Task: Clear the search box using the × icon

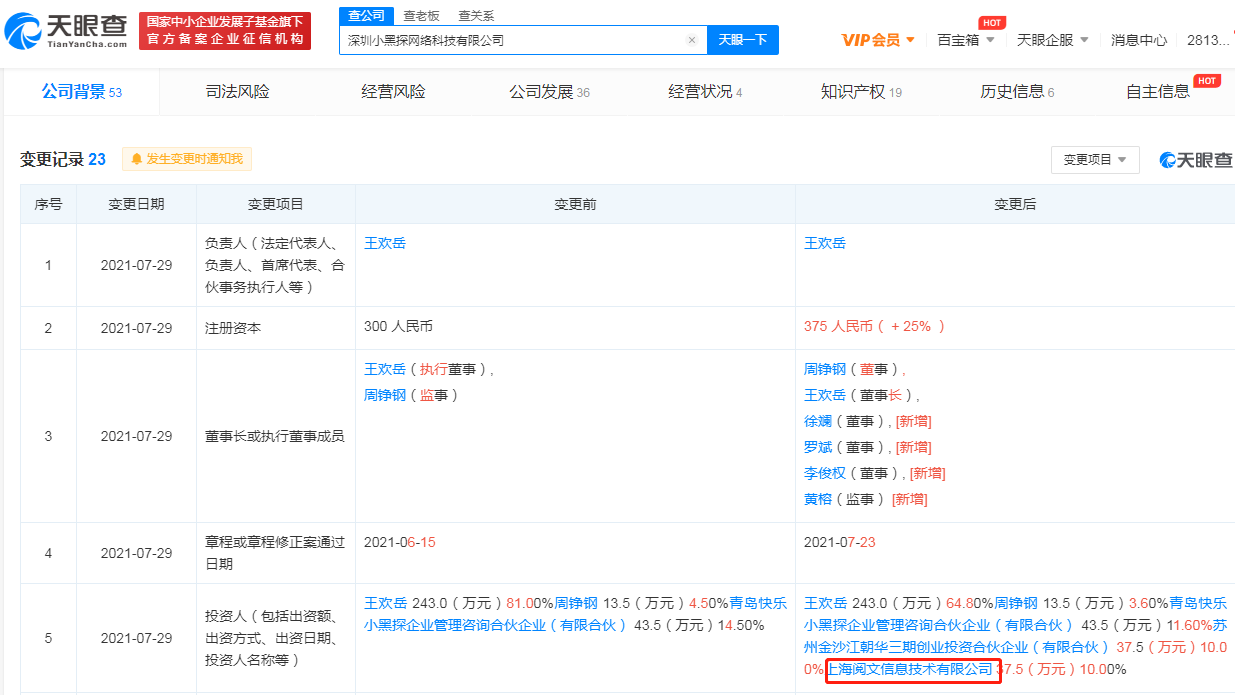Action: tap(691, 39)
